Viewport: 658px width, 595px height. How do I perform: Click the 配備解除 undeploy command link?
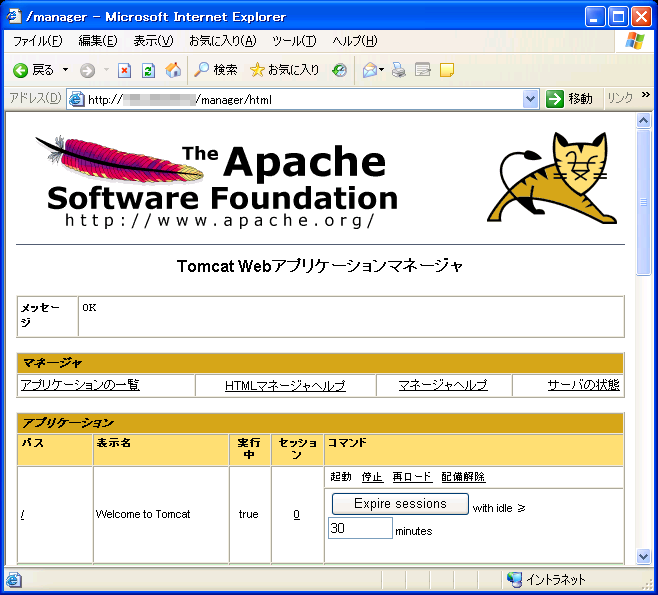463,477
